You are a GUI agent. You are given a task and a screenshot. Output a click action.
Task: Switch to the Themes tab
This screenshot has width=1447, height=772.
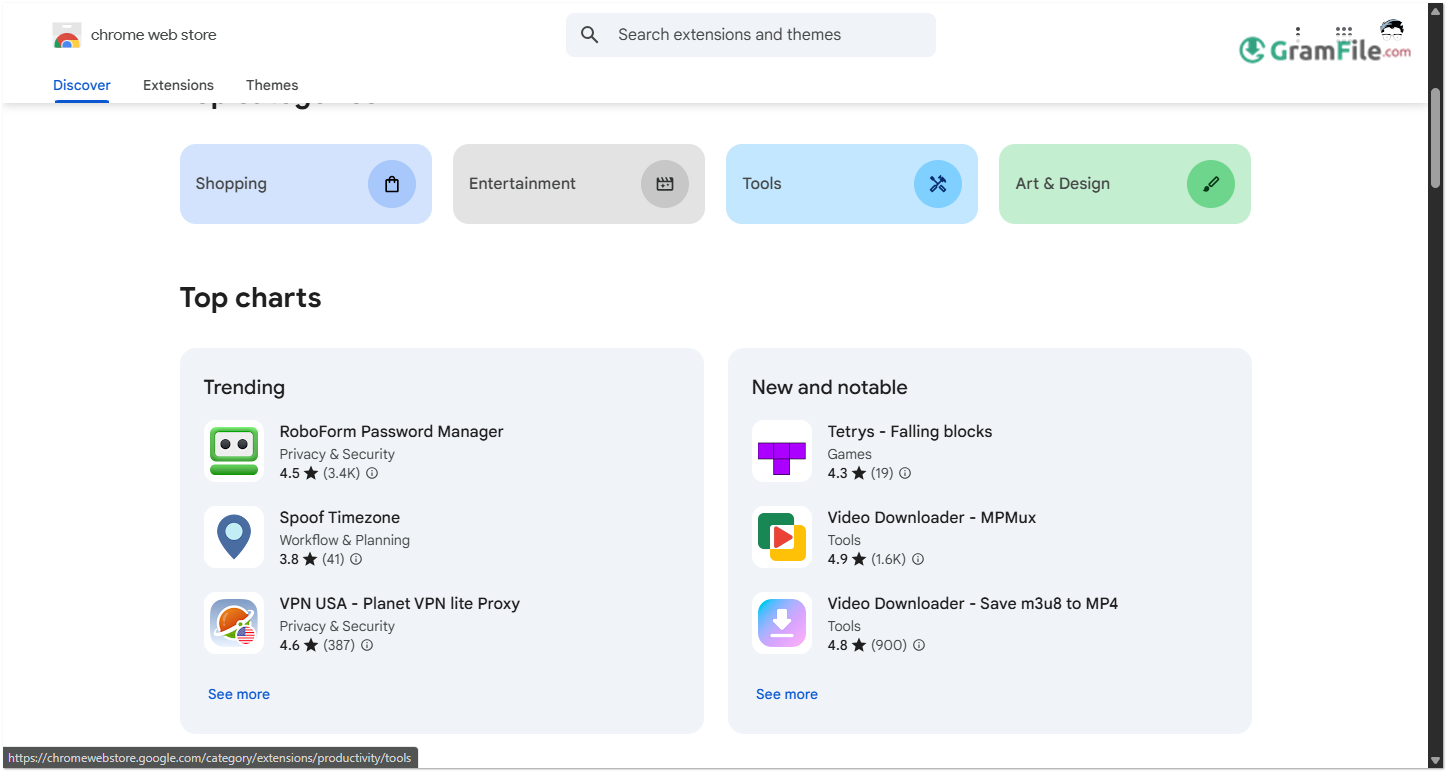(x=272, y=85)
